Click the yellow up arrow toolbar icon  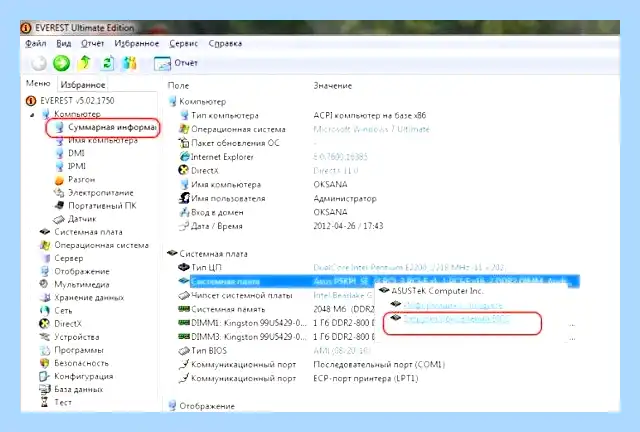(85, 63)
